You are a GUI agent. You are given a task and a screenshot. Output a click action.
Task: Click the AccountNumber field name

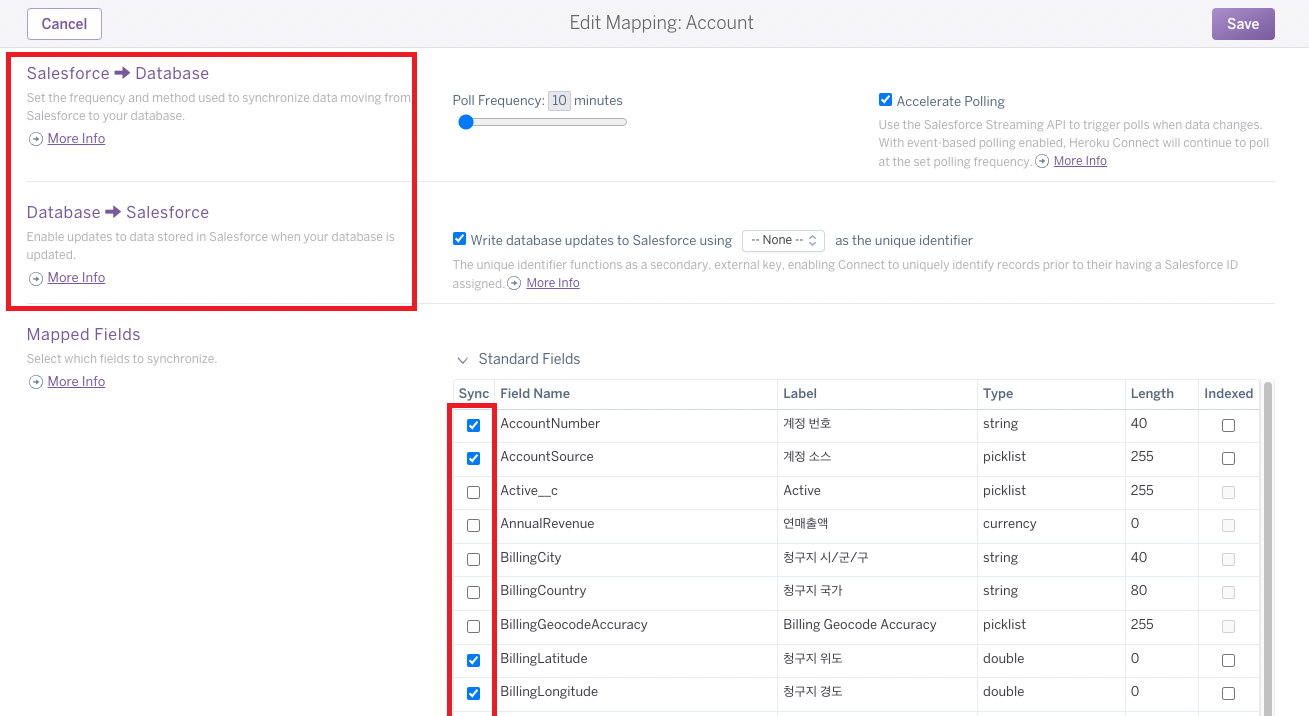[550, 424]
